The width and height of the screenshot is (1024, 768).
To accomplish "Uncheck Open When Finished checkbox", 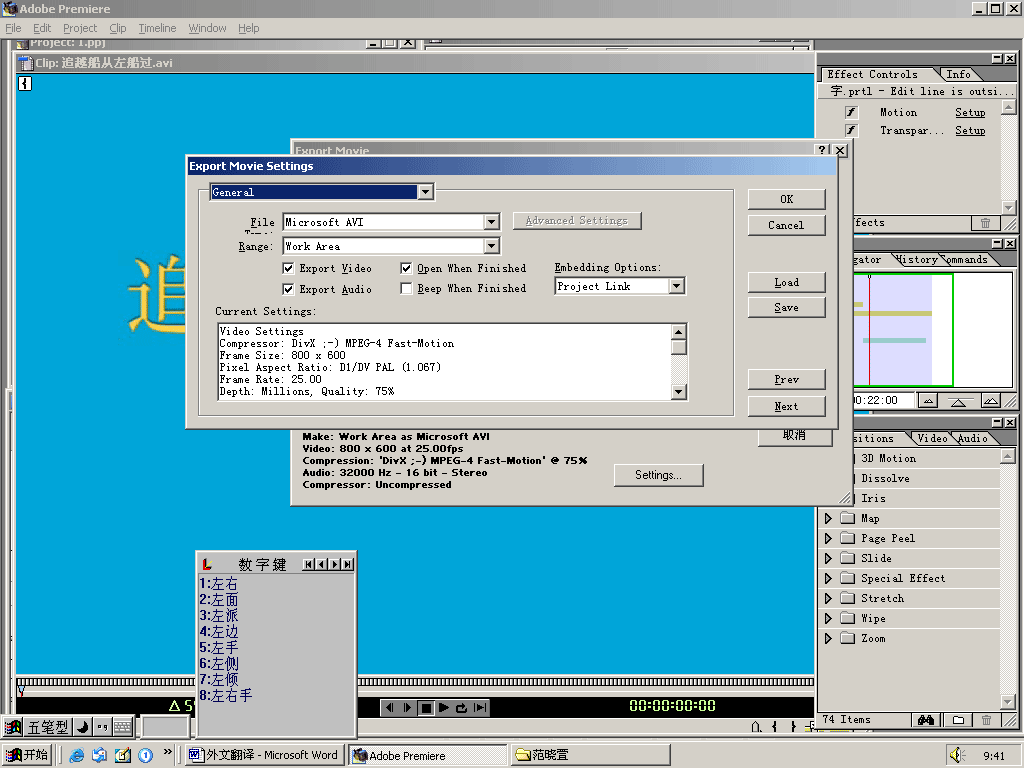I will [x=406, y=268].
